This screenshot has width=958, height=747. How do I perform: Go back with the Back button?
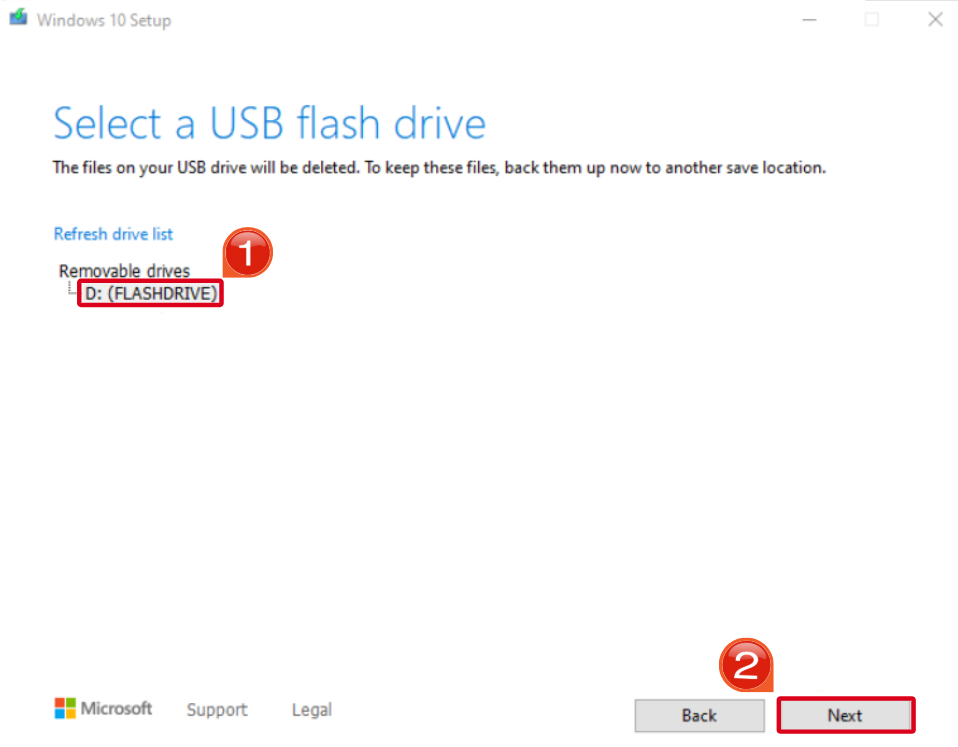click(x=699, y=715)
